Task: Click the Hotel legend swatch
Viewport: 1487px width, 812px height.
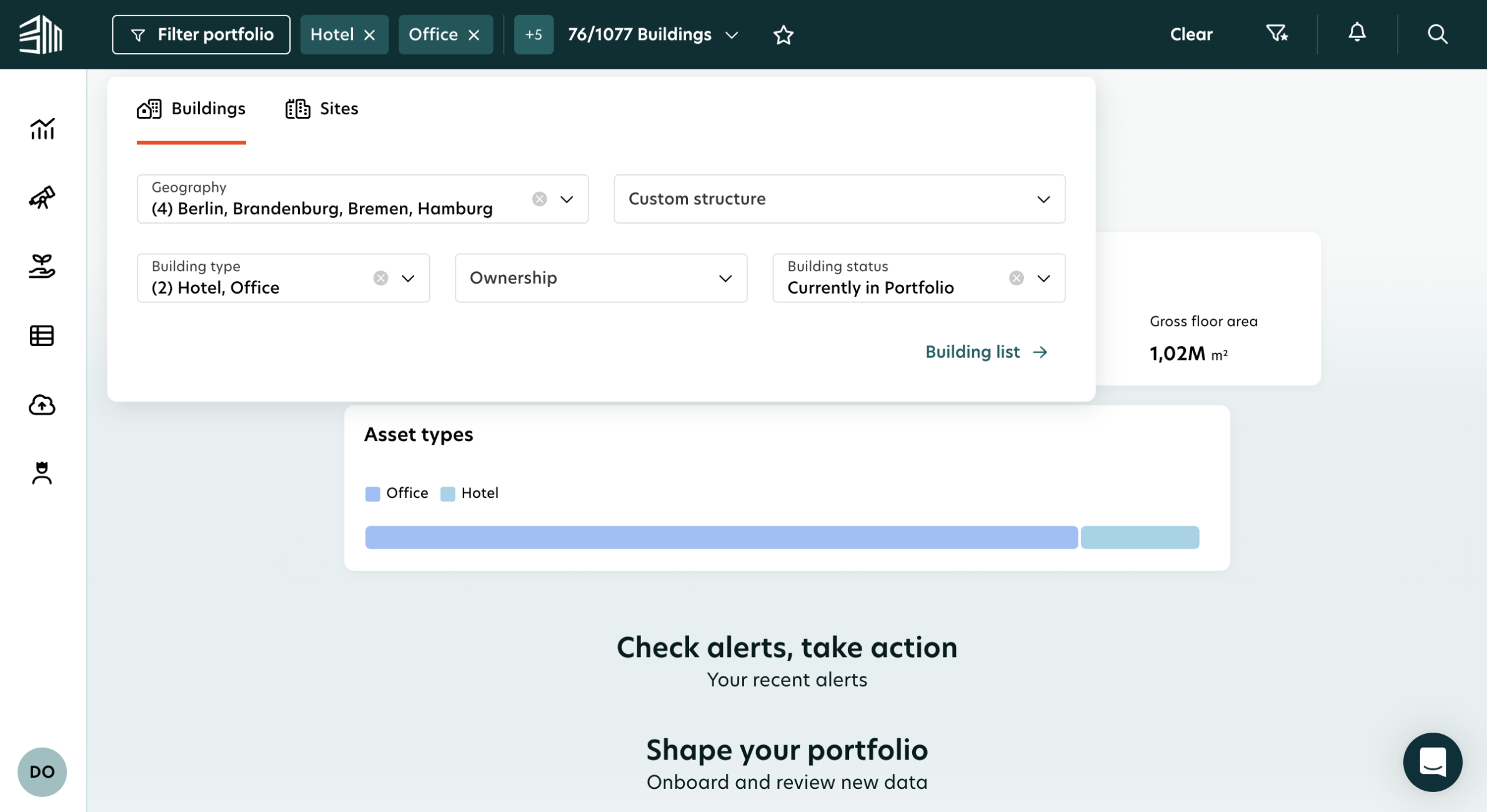Action: pos(447,493)
